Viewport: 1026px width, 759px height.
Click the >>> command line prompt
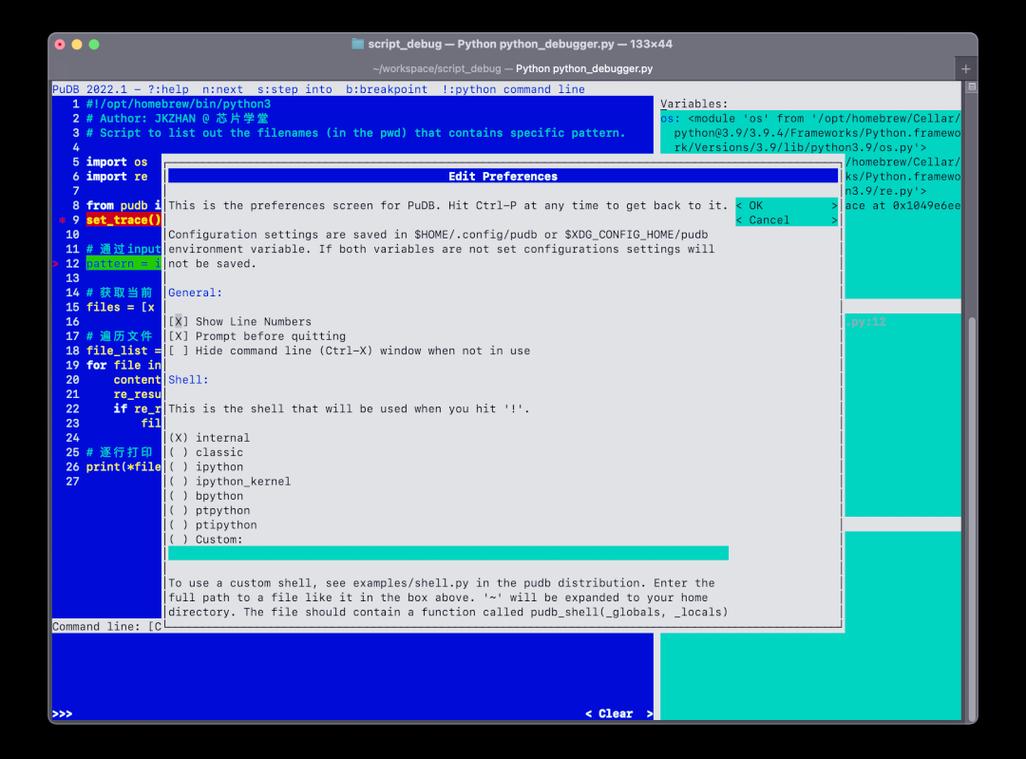[x=62, y=713]
